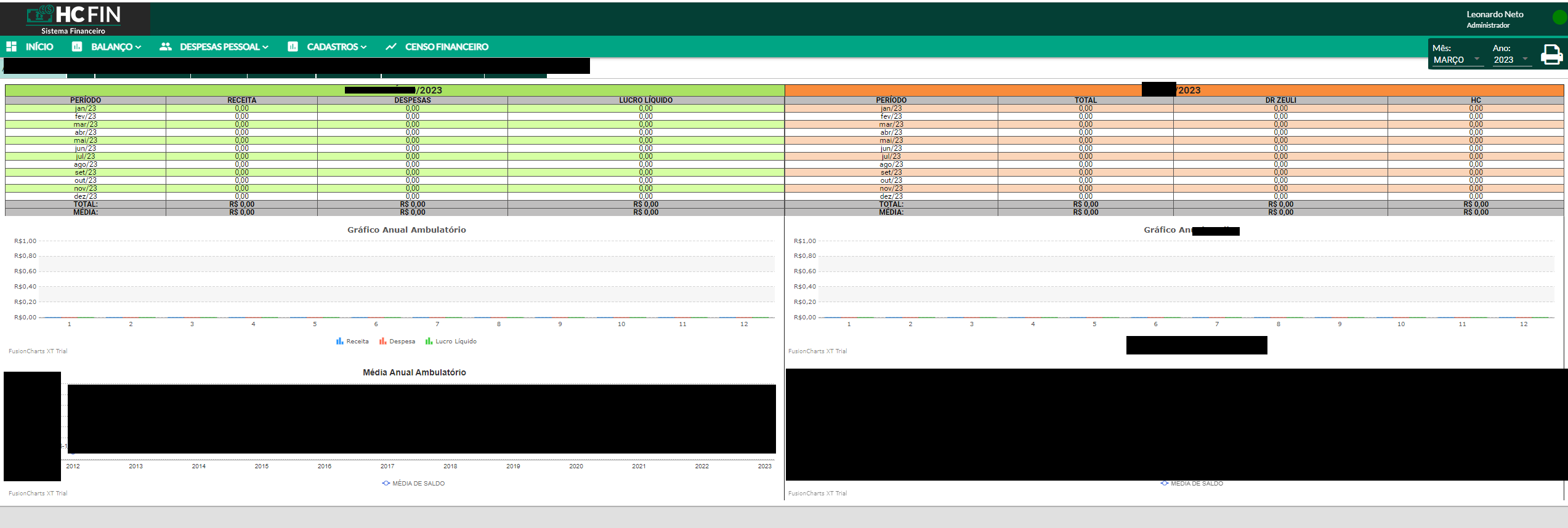Viewport: 1568px width, 528px height.
Task: Click the INÍCIO dashboard grid icon
Action: (11, 47)
